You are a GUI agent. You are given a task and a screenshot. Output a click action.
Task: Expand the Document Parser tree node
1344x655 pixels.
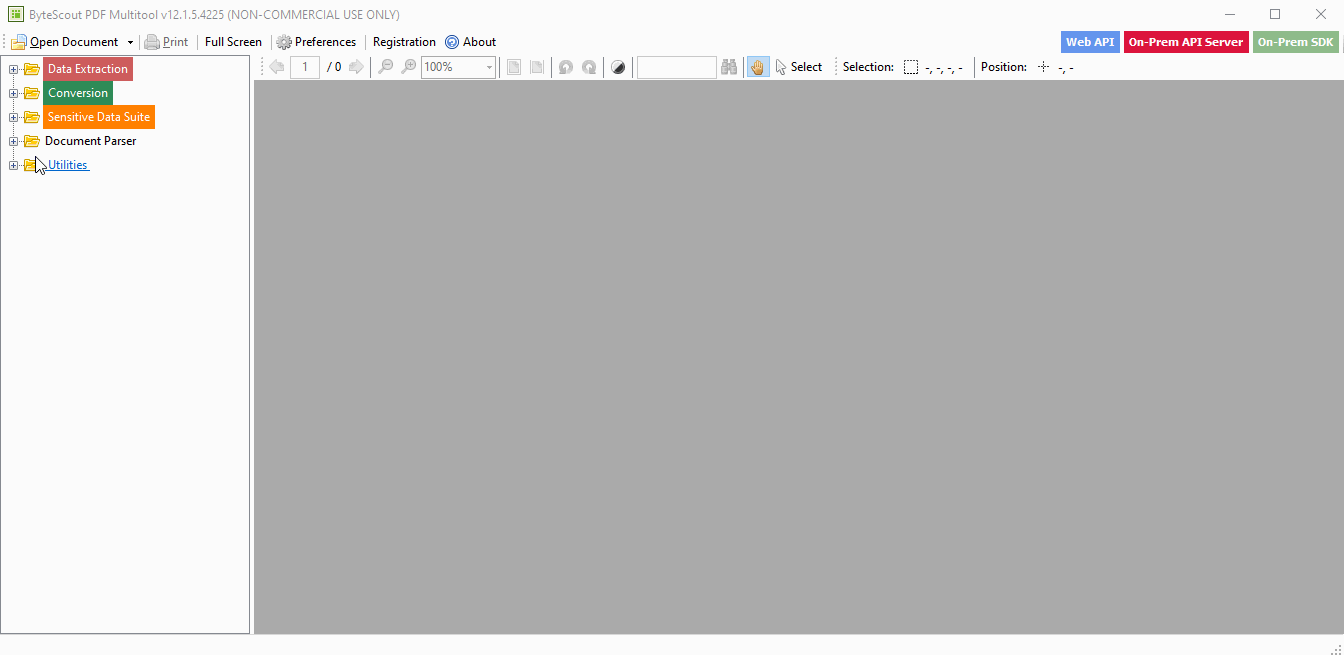(13, 141)
